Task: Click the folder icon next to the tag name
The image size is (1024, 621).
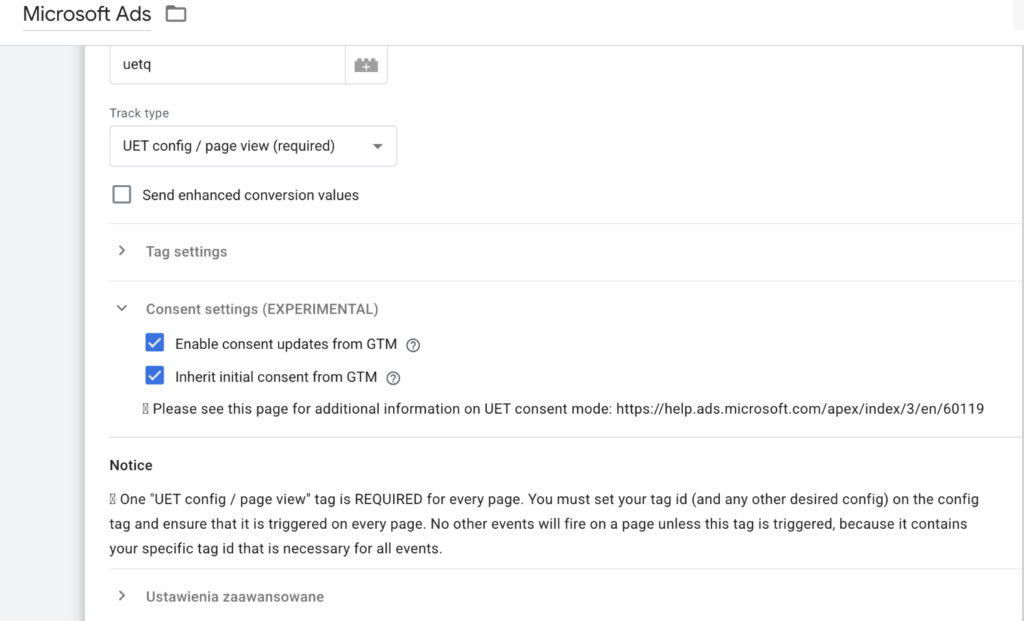Action: click(x=176, y=15)
